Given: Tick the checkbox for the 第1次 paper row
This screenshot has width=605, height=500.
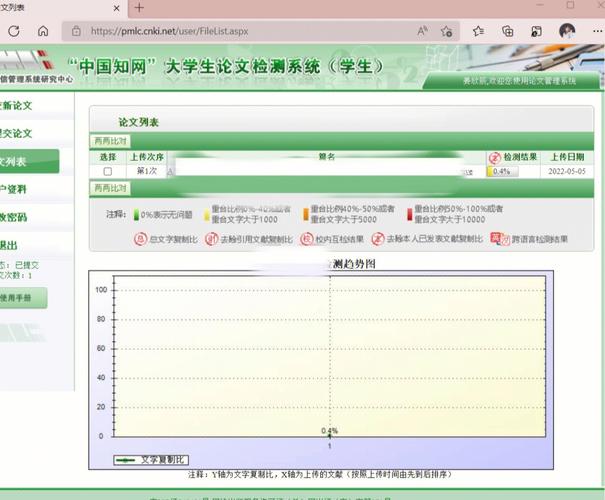Looking at the screenshot, I should tap(108, 171).
